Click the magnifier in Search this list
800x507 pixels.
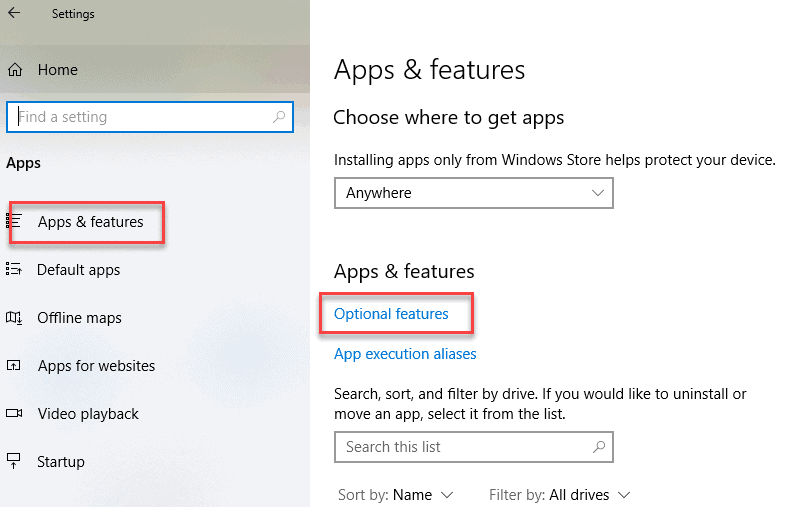point(598,447)
